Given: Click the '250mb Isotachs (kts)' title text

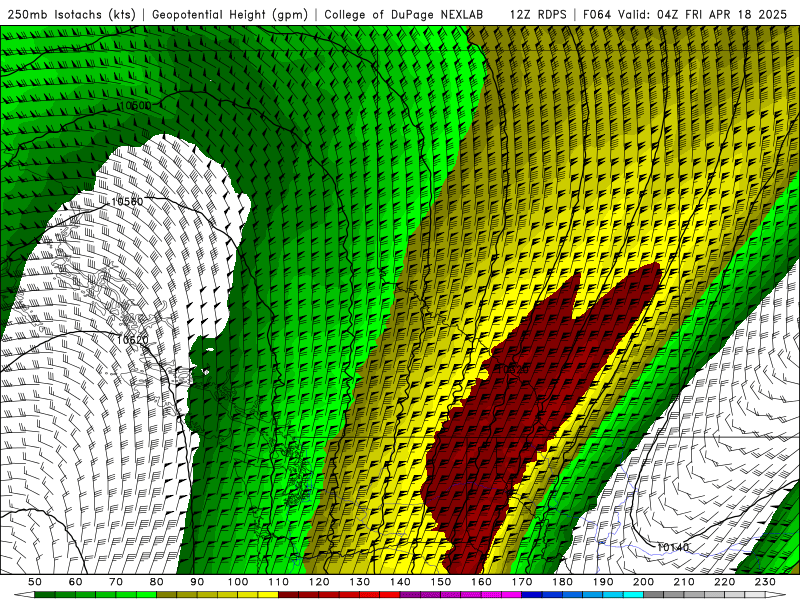Looking at the screenshot, I should tap(71, 15).
